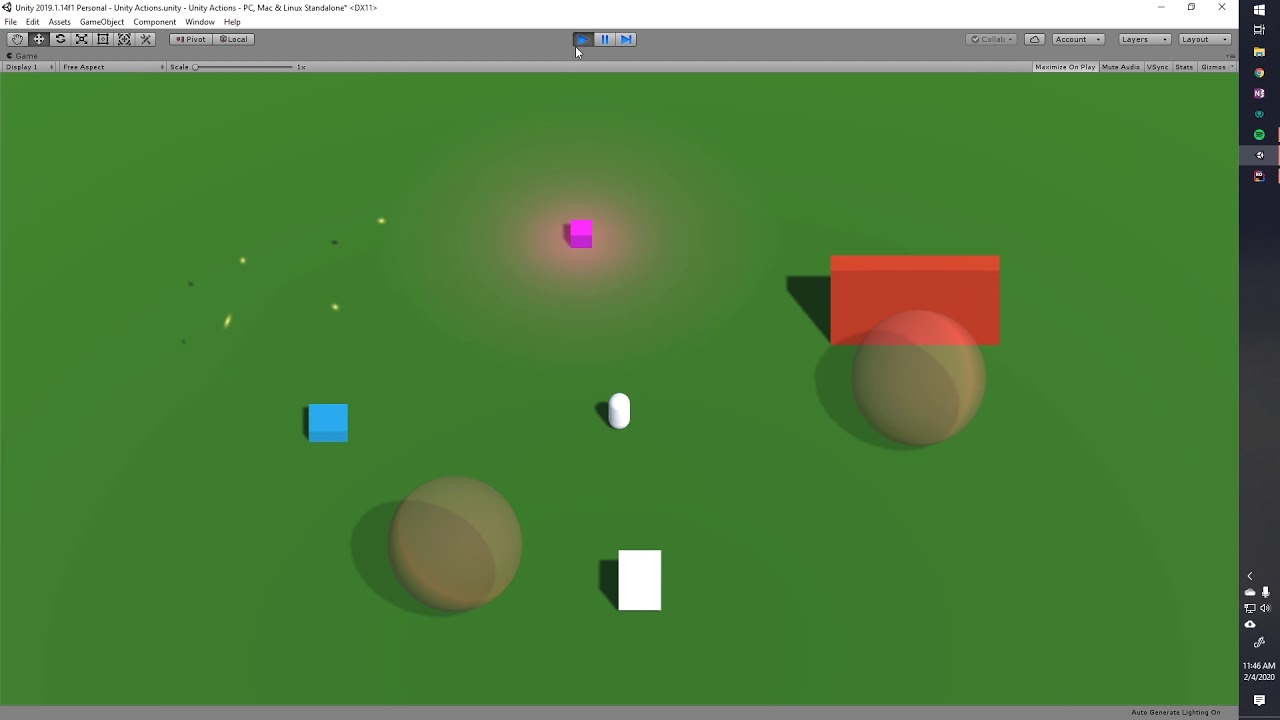
Task: Select the Game tab
Action: click(22, 56)
